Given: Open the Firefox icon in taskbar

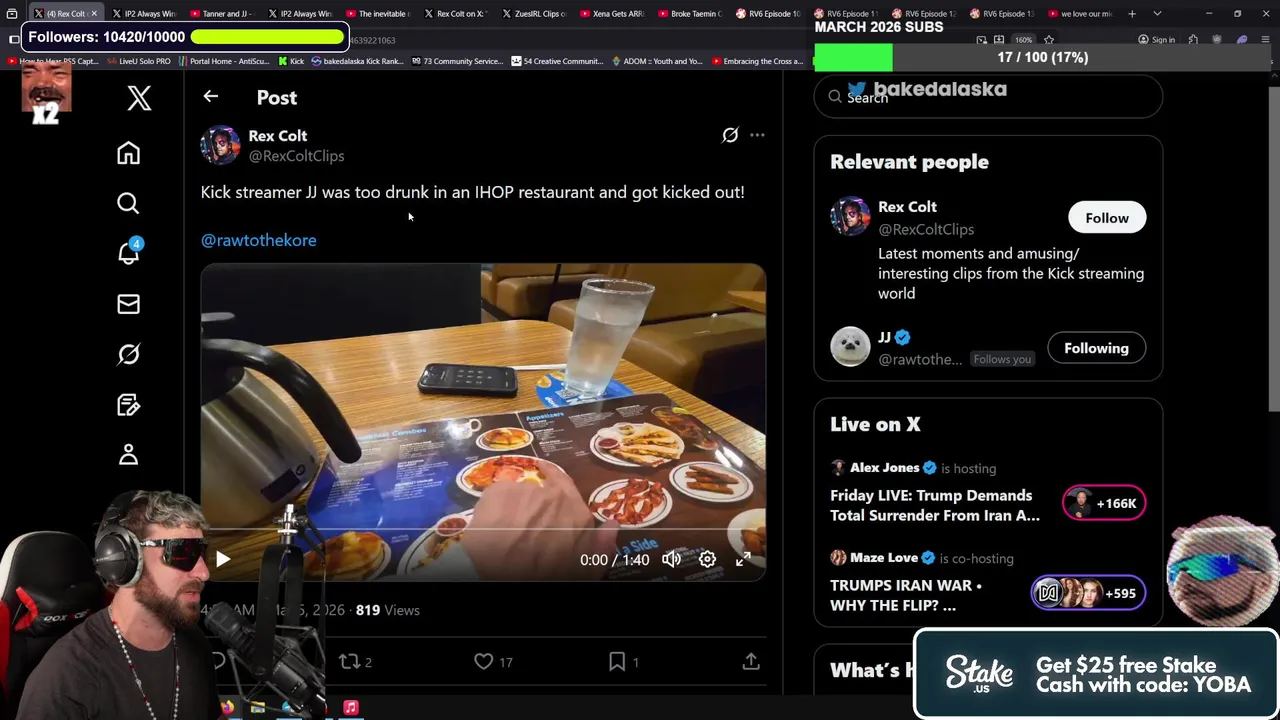Looking at the screenshot, I should coord(228,707).
